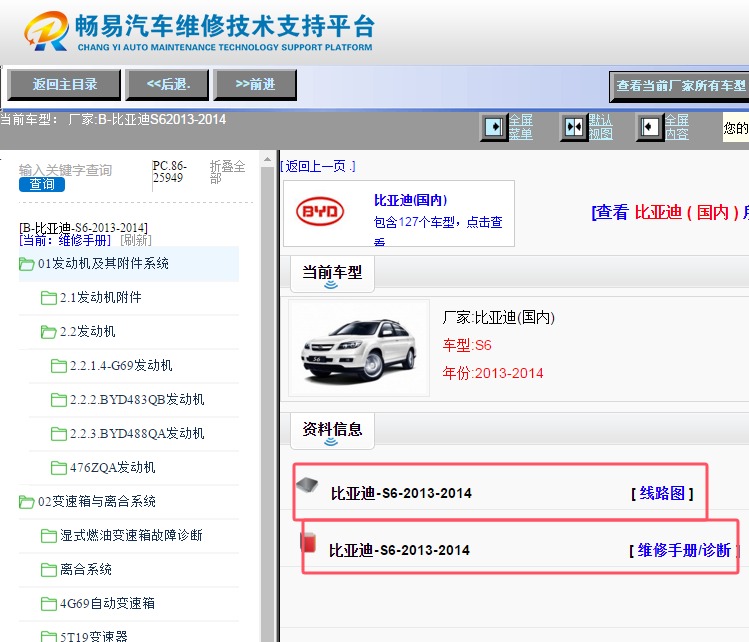Click the 默认视图 link
The height and width of the screenshot is (642, 749).
click(600, 127)
